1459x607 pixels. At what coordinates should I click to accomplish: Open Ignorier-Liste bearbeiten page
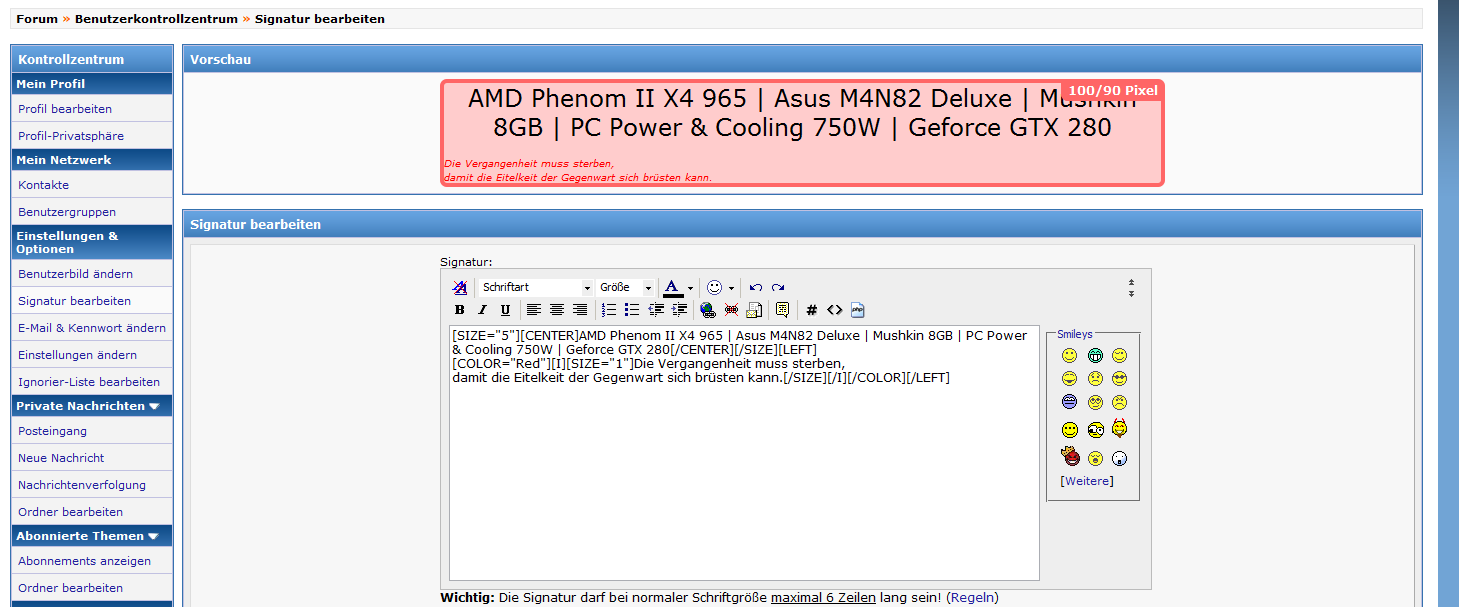(x=89, y=382)
